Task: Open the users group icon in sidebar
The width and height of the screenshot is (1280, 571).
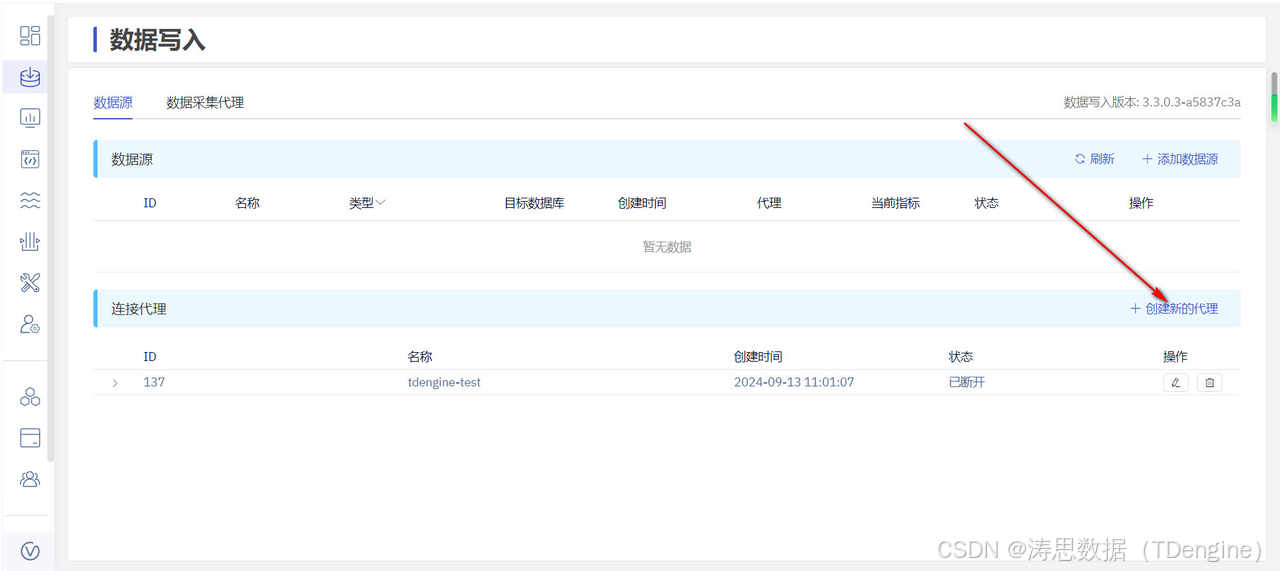Action: click(x=30, y=479)
